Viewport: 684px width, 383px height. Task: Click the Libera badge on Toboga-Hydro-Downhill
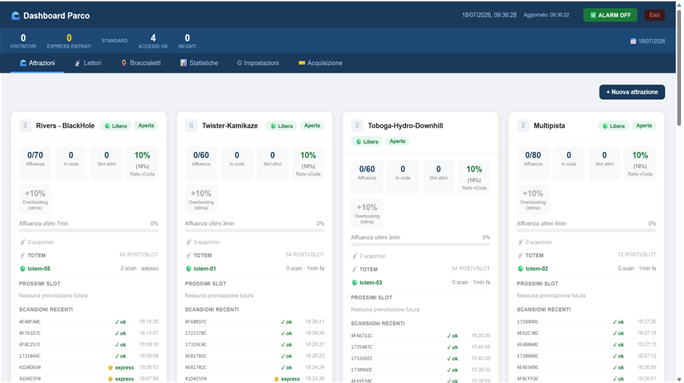coord(366,141)
